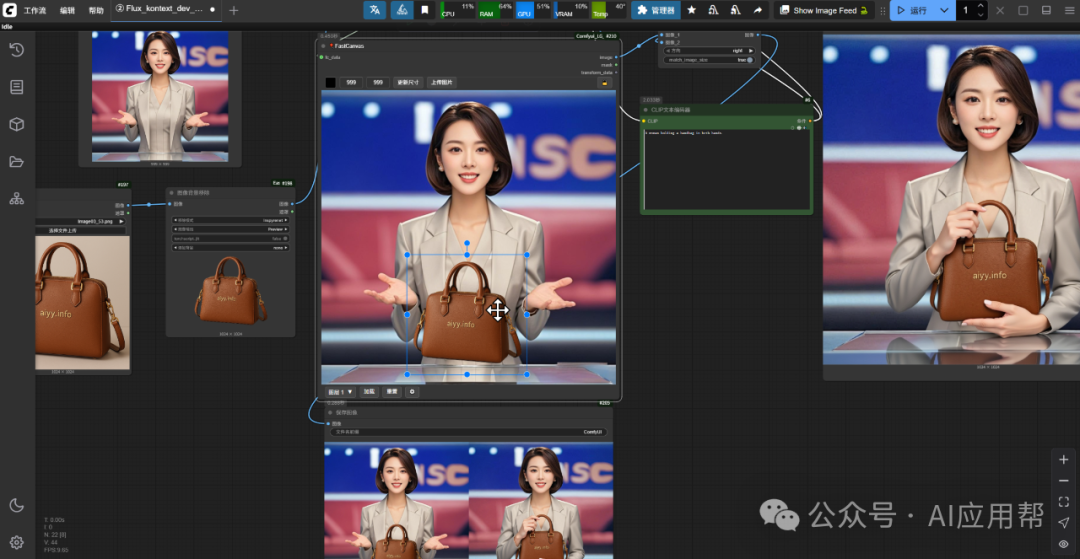
Task: Open the 编辑 edit menu
Action: [x=68, y=10]
